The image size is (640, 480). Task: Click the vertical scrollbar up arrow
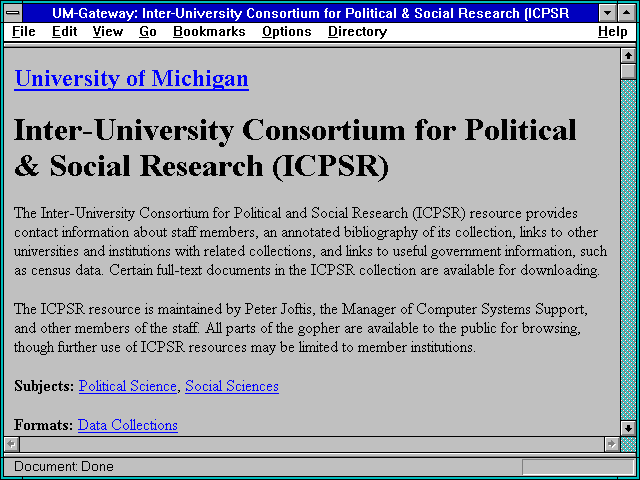point(628,56)
